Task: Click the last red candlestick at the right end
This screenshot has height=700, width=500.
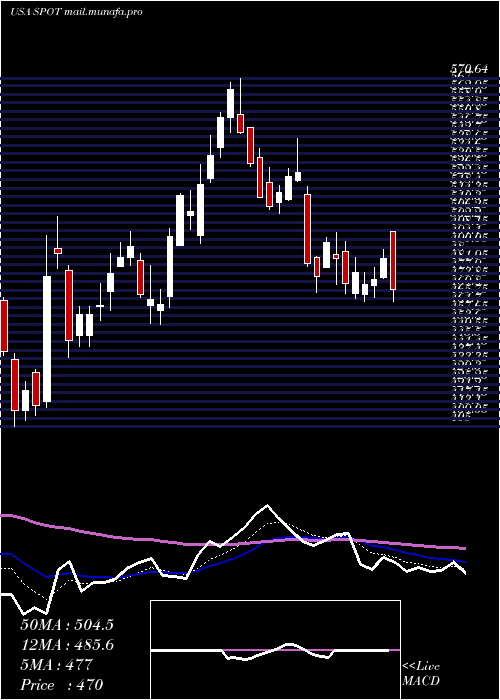Action: 393,260
